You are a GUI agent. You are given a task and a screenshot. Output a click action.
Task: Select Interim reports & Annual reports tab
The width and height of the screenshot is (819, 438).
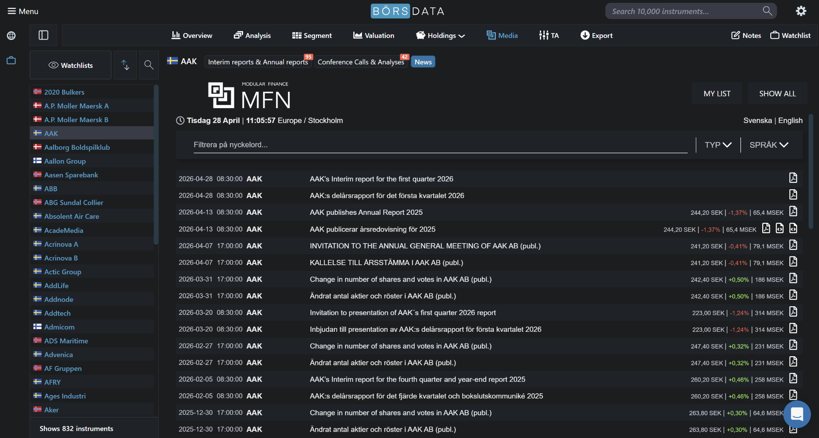tap(258, 62)
